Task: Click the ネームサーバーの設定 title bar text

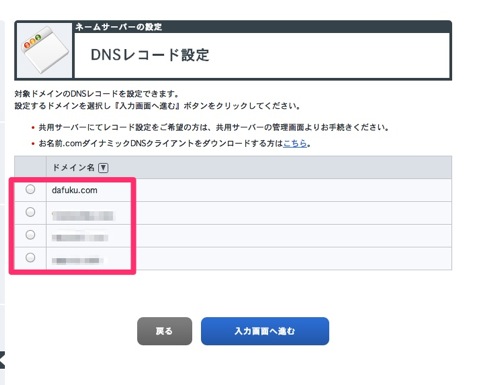Action: (x=119, y=27)
